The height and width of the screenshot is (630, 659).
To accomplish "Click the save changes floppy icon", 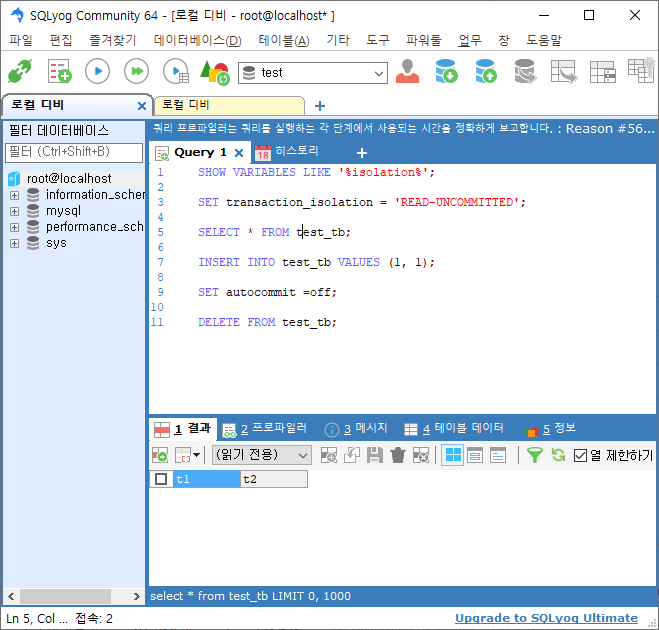I will click(374, 455).
